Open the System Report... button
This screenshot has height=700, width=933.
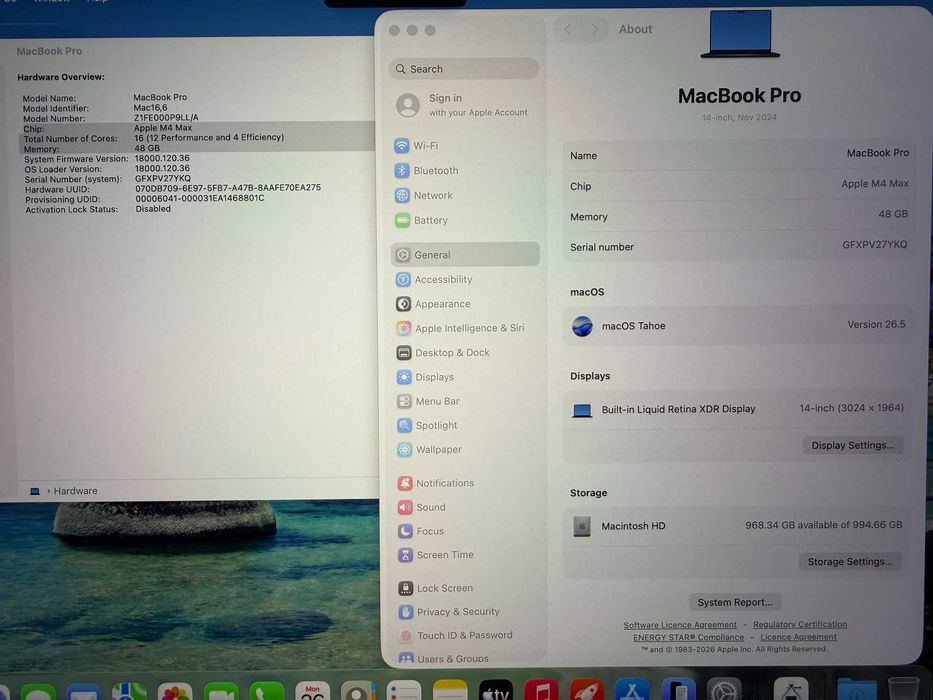[735, 602]
